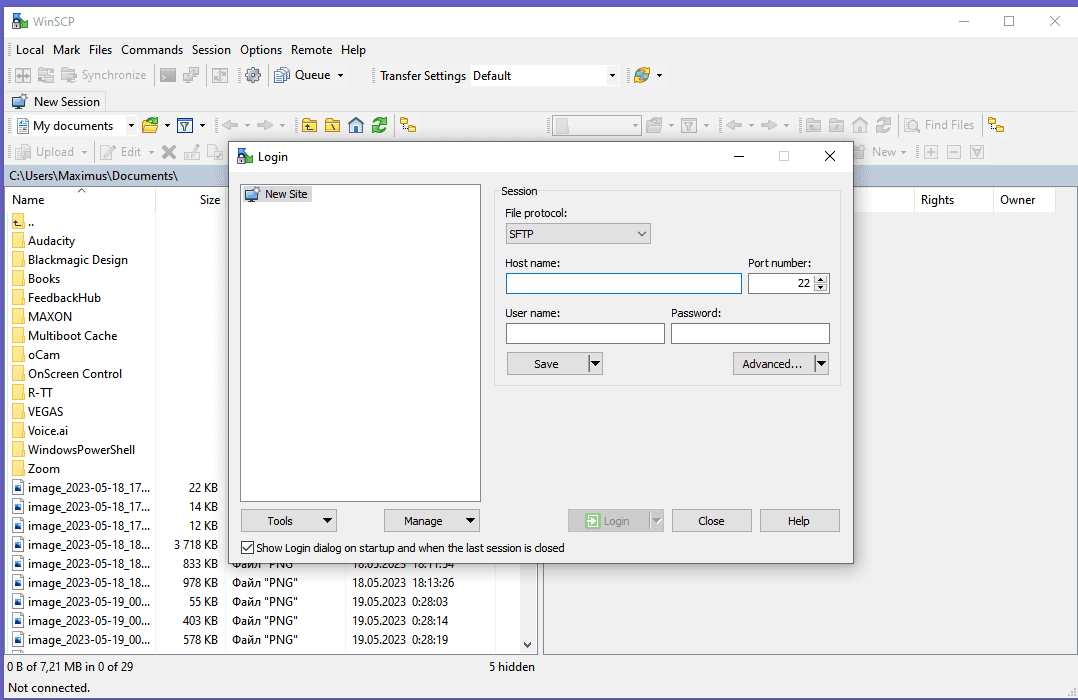1078x700 pixels.
Task: Click the Advanced... button
Action: [773, 363]
